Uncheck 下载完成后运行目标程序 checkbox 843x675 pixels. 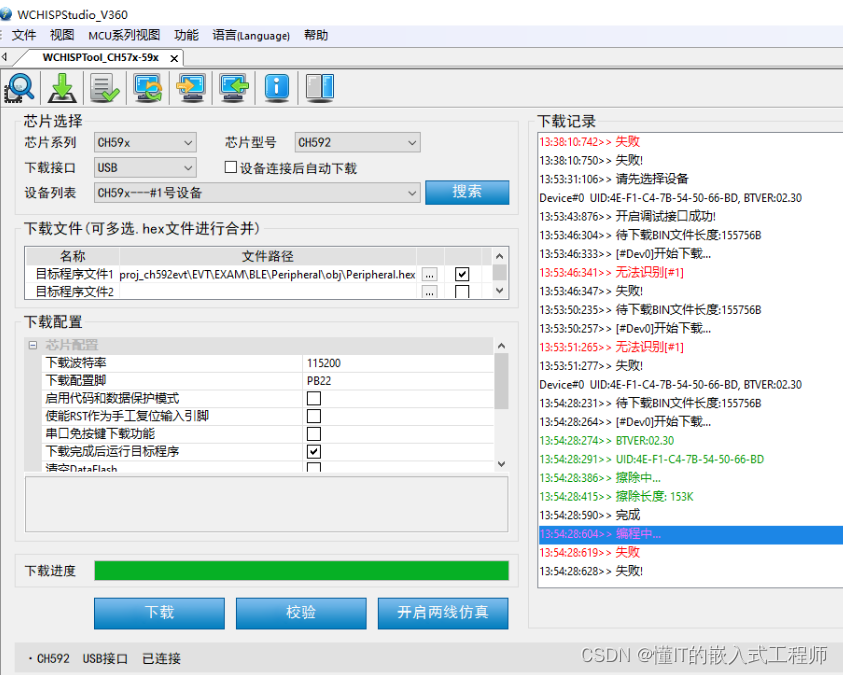click(x=314, y=451)
